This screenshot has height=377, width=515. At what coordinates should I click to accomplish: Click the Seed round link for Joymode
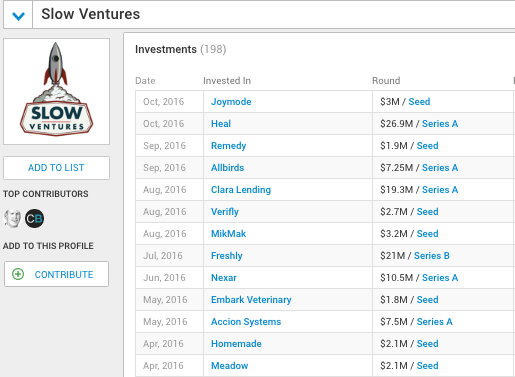pyautogui.click(x=419, y=102)
